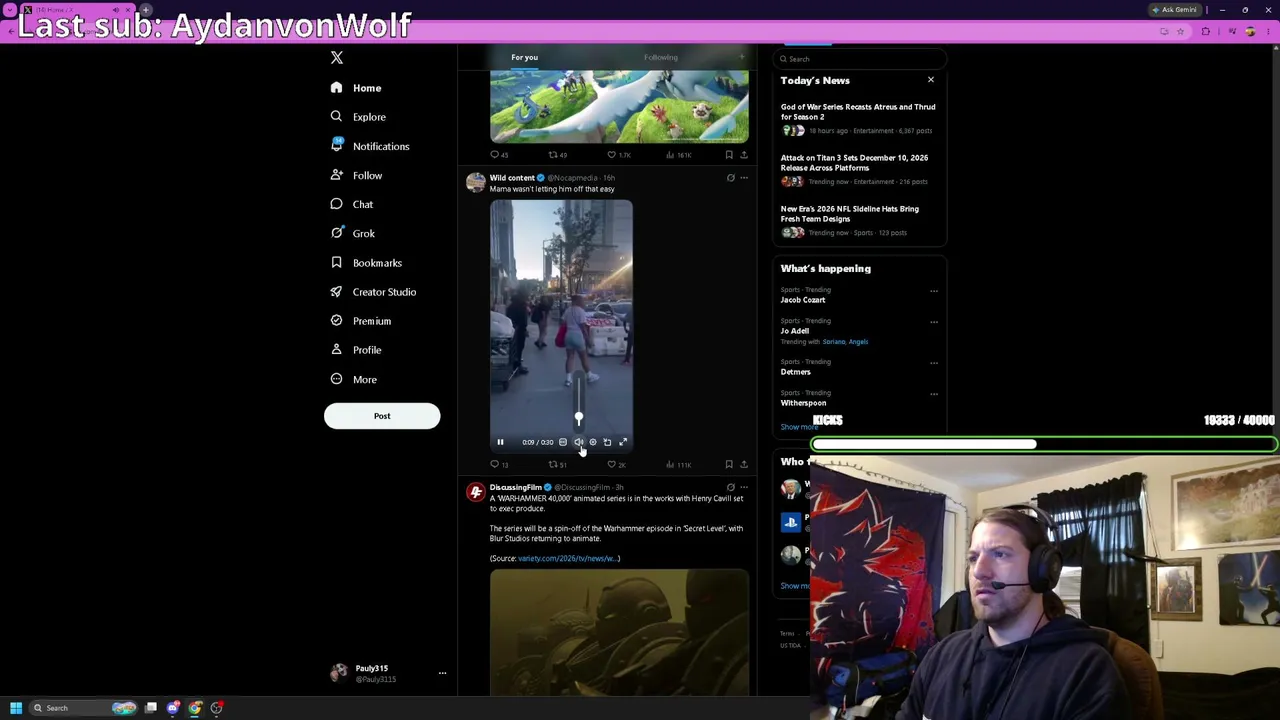Toggle captions on the video player

[x=563, y=442]
